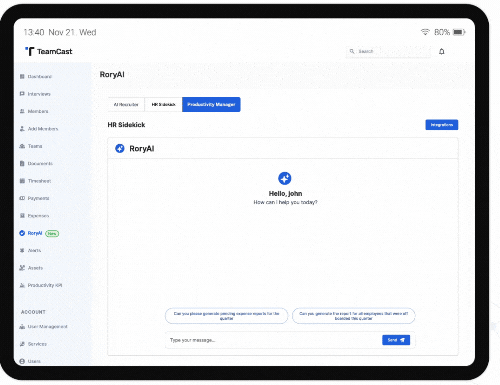Click the Teams group icon
Image resolution: width=500 pixels, height=385 pixels.
22,146
